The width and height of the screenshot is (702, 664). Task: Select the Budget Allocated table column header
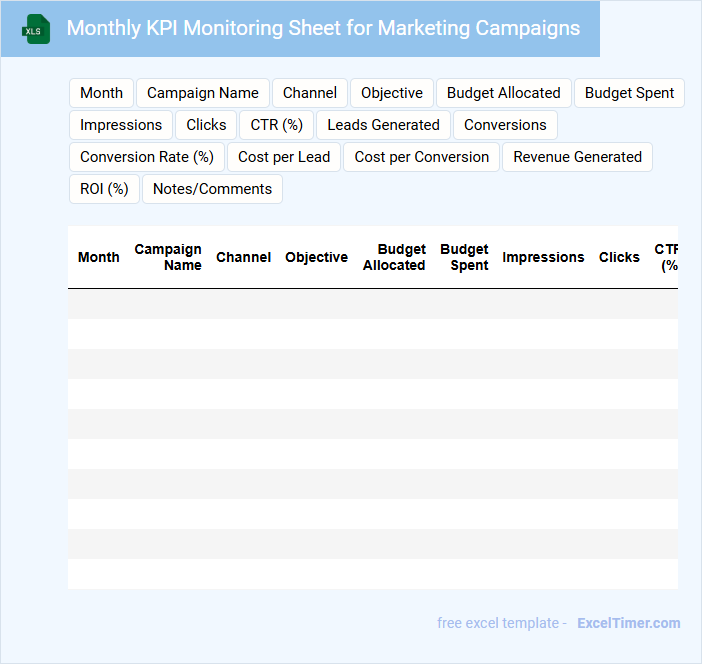[394, 257]
